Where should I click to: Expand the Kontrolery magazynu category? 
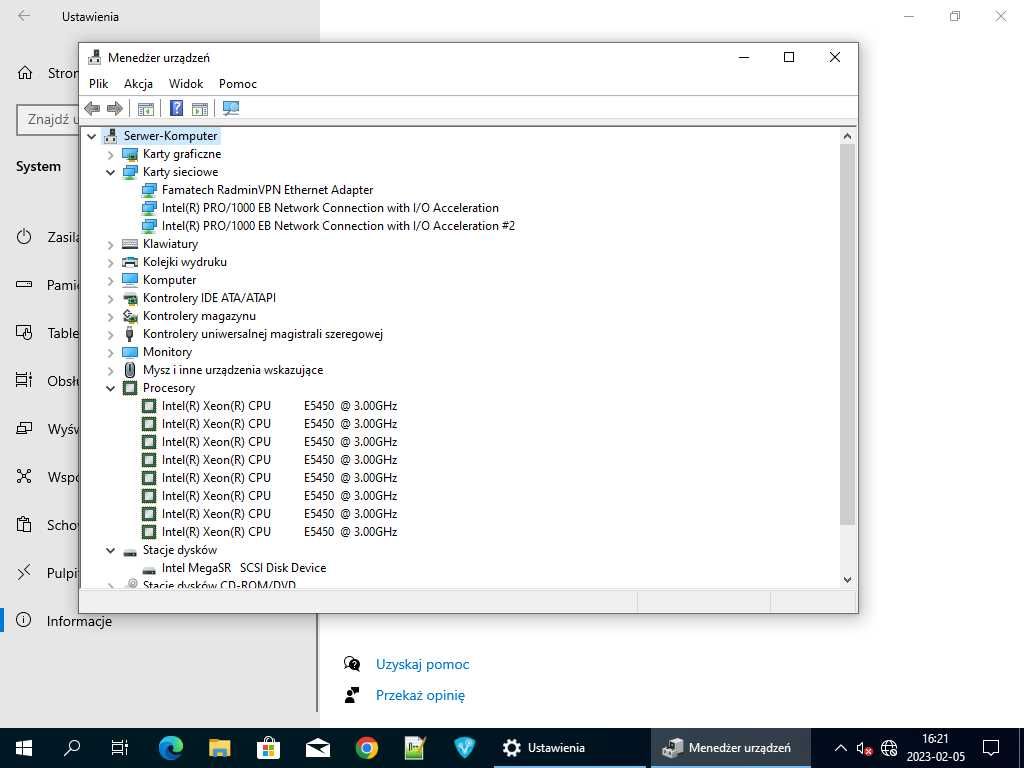[x=110, y=317]
